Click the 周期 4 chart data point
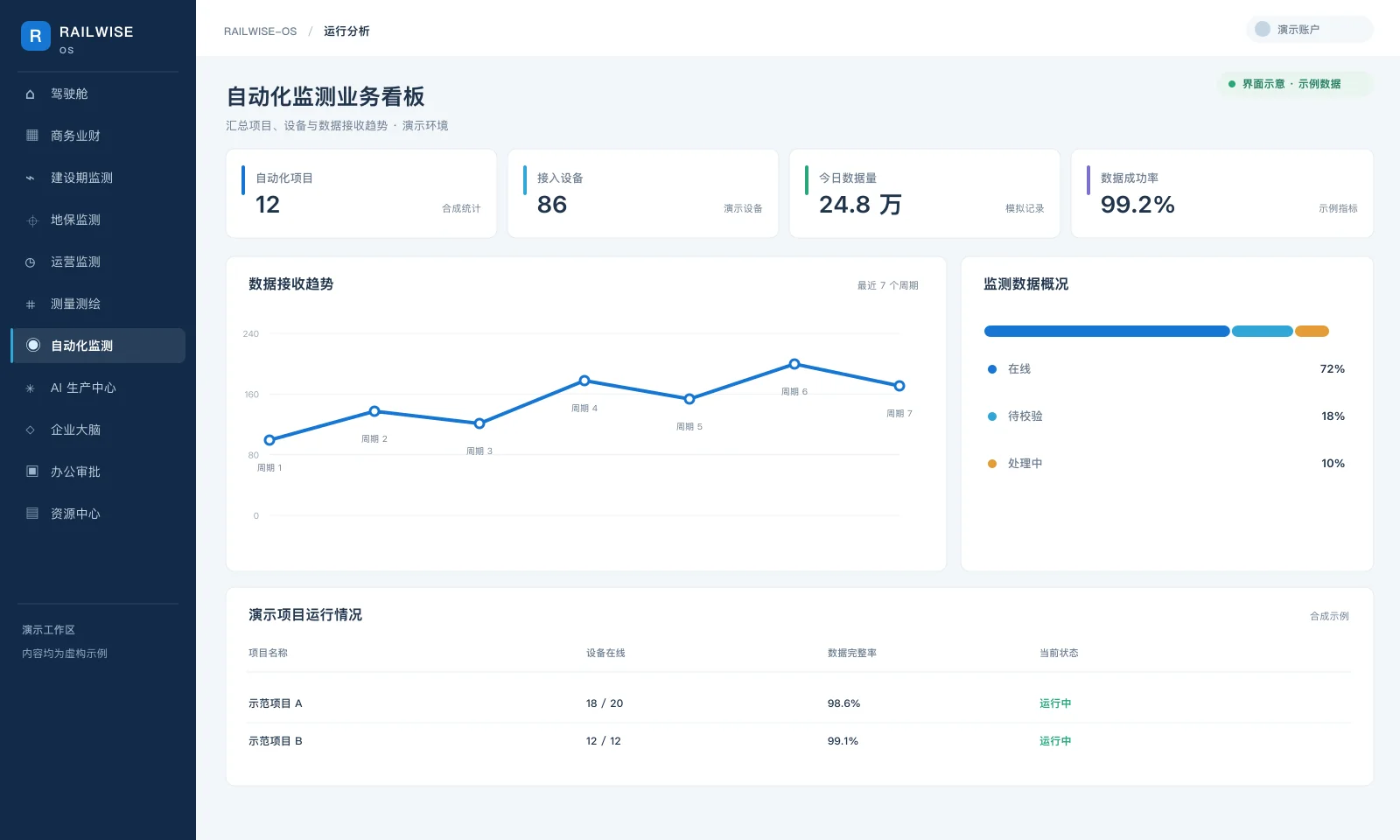1400x840 pixels. click(584, 381)
